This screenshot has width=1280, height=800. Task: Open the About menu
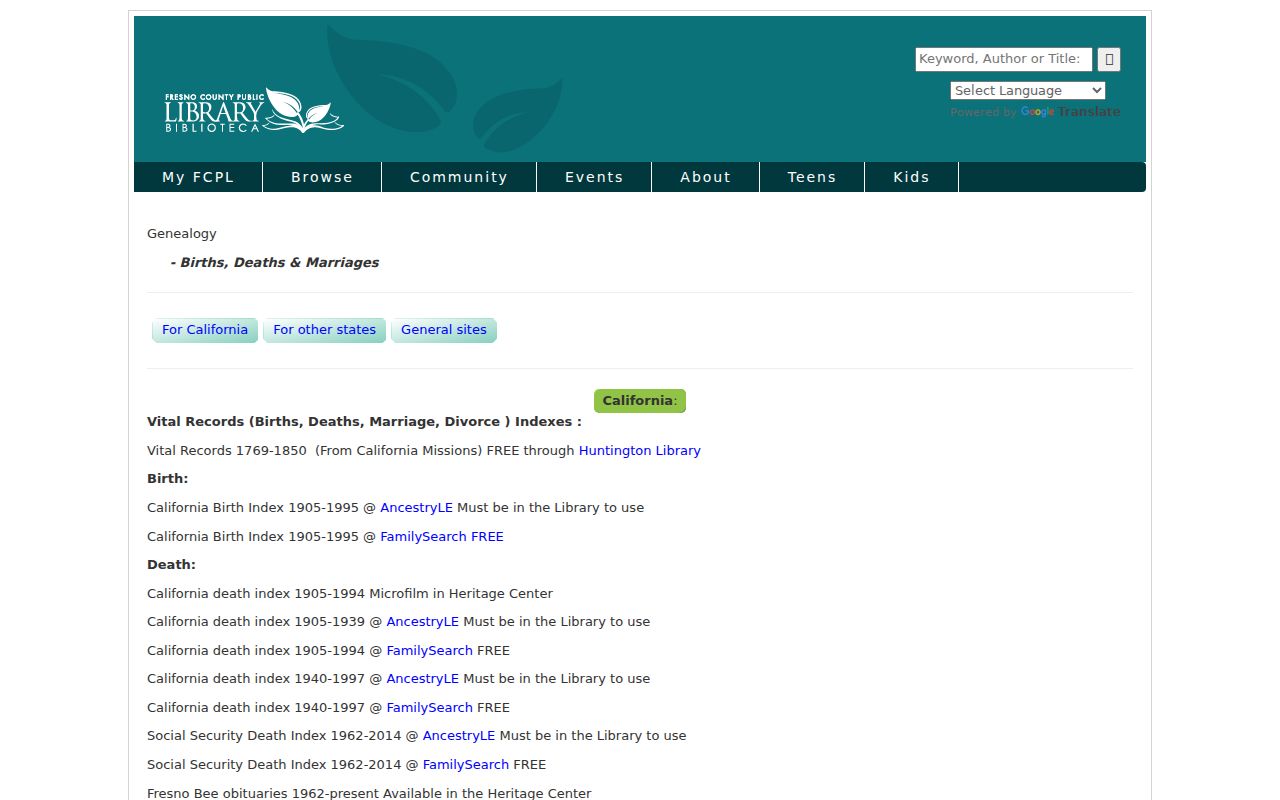(706, 177)
